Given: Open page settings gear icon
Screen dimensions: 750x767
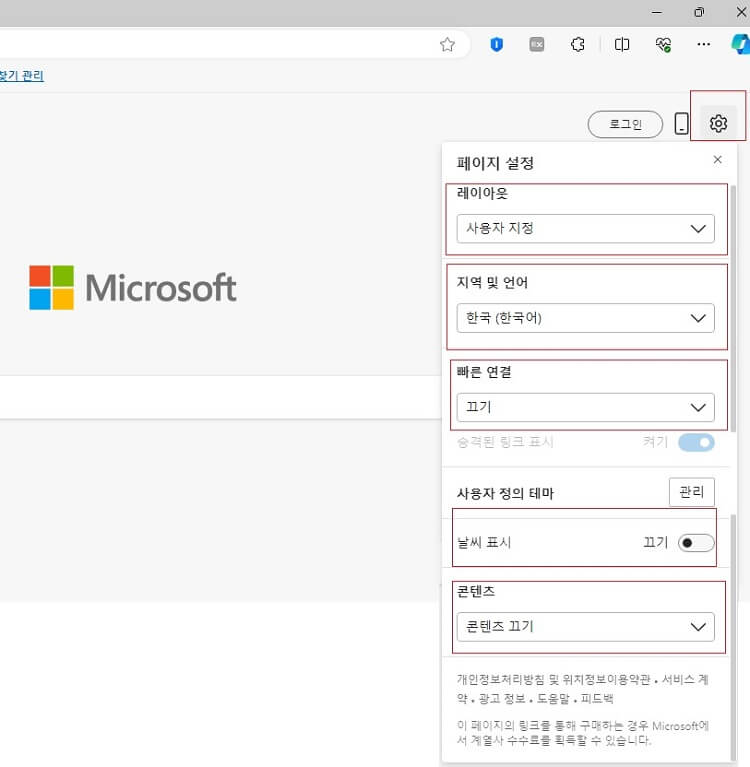Looking at the screenshot, I should (x=718, y=123).
